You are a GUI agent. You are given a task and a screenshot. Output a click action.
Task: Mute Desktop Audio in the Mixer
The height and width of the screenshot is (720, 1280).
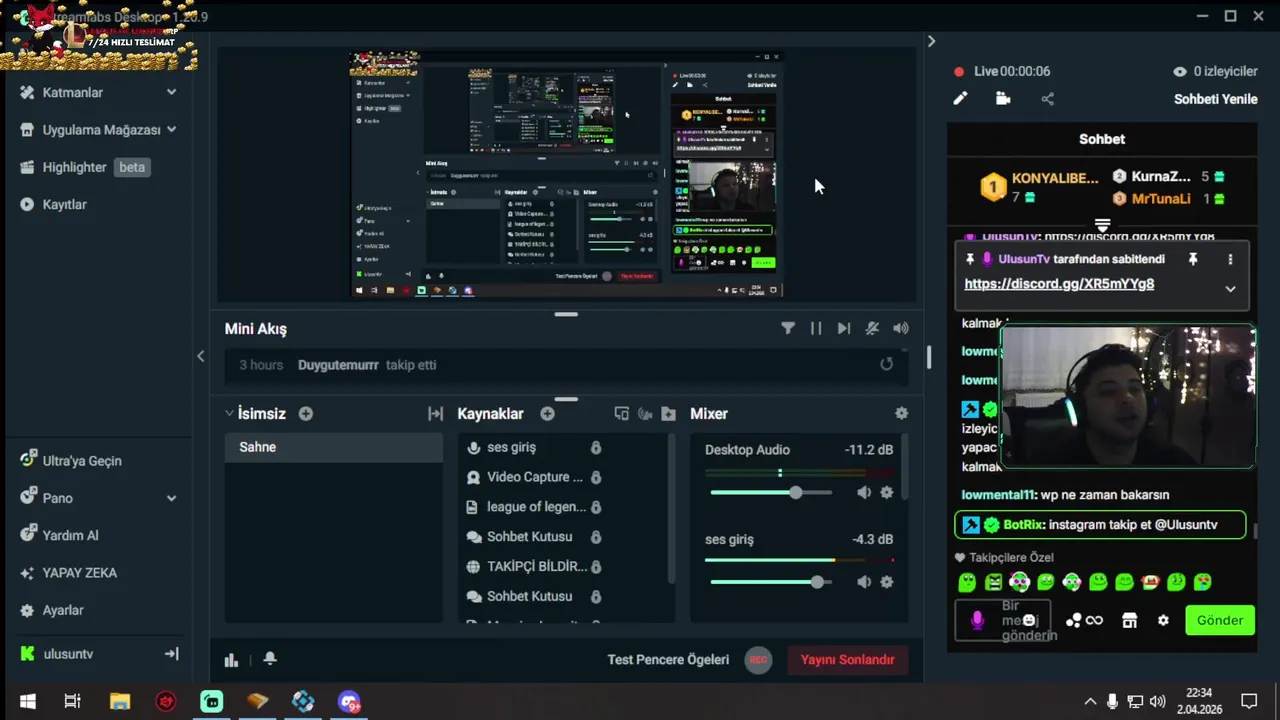click(x=864, y=492)
